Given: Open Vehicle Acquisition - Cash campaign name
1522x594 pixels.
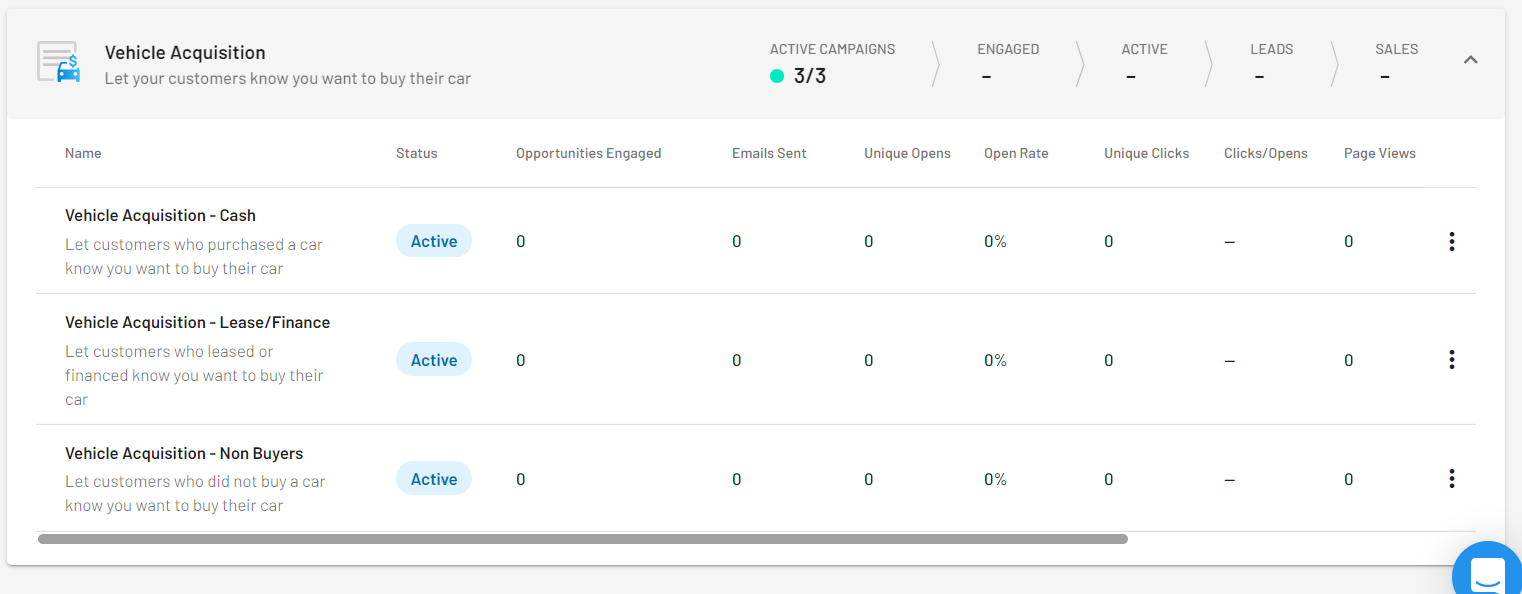Looking at the screenshot, I should click(160, 215).
